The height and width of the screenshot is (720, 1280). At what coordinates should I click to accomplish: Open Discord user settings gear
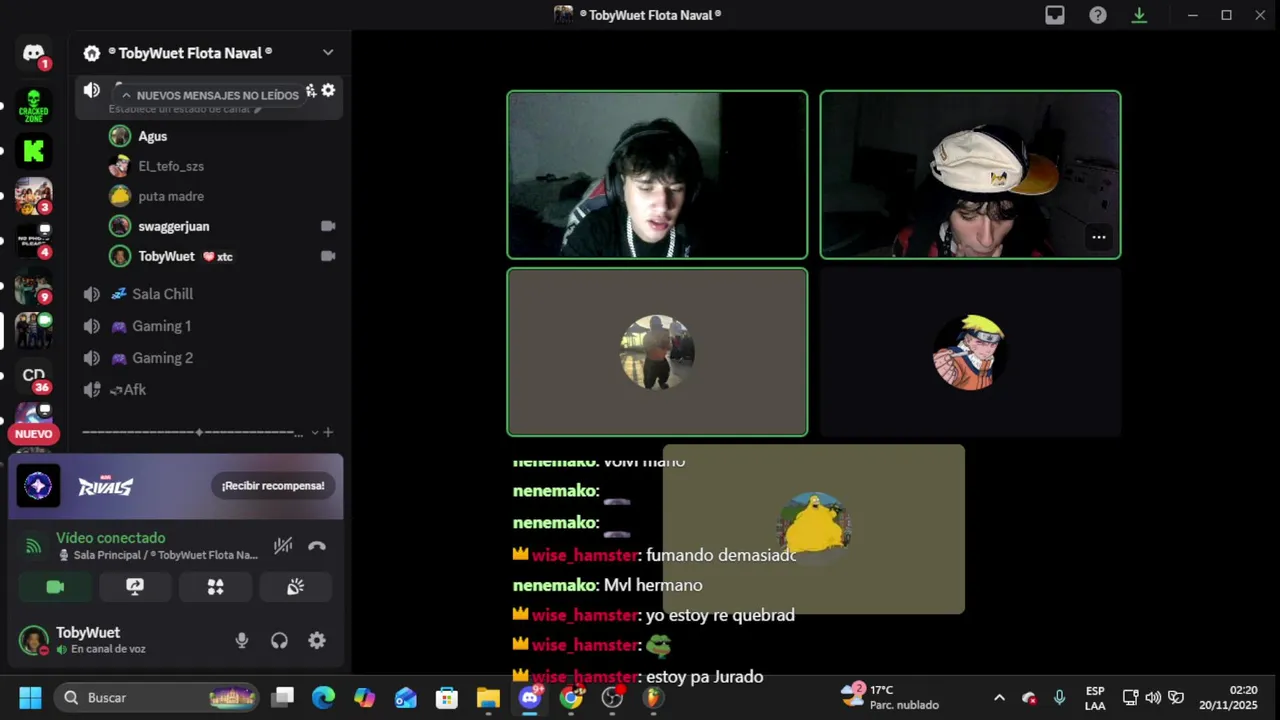[317, 641]
